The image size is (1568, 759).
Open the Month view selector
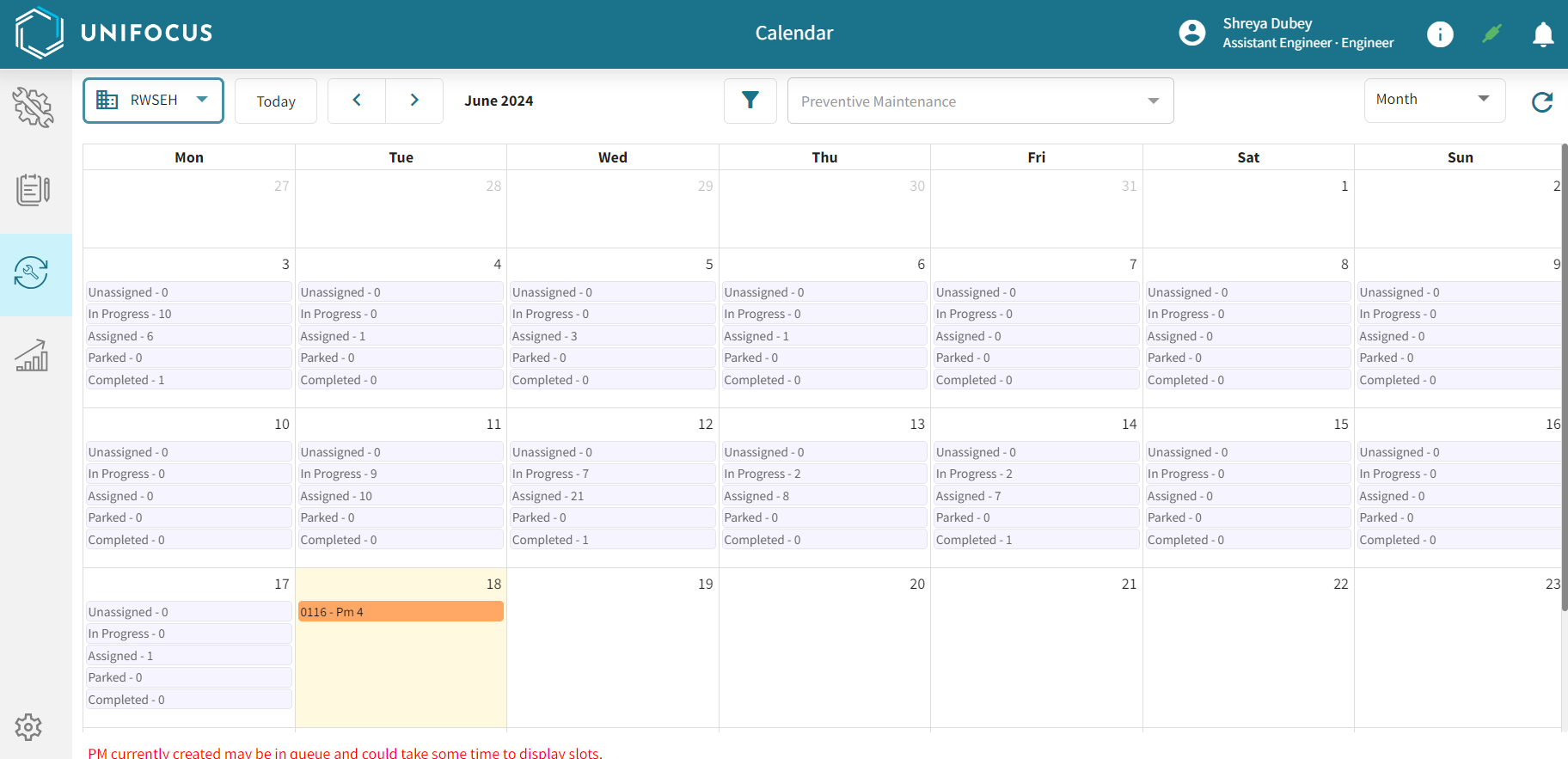point(1434,100)
